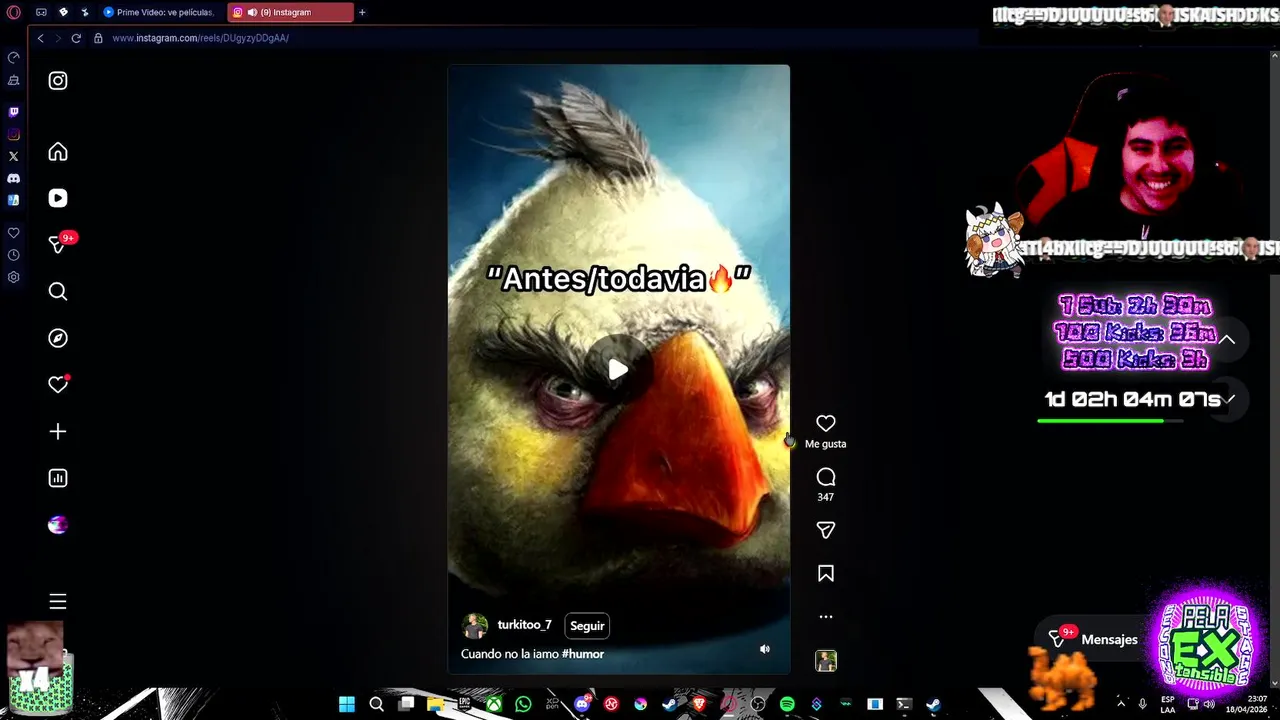The image size is (1280, 720).
Task: Open X in Opera sidebar
Action: tap(13, 156)
